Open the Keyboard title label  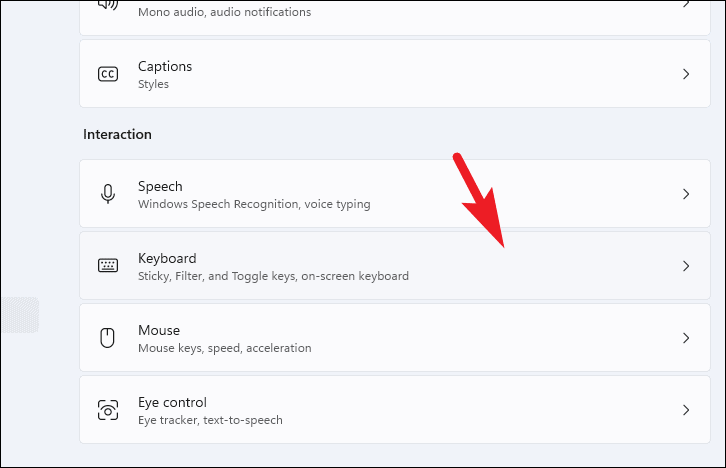(x=167, y=258)
